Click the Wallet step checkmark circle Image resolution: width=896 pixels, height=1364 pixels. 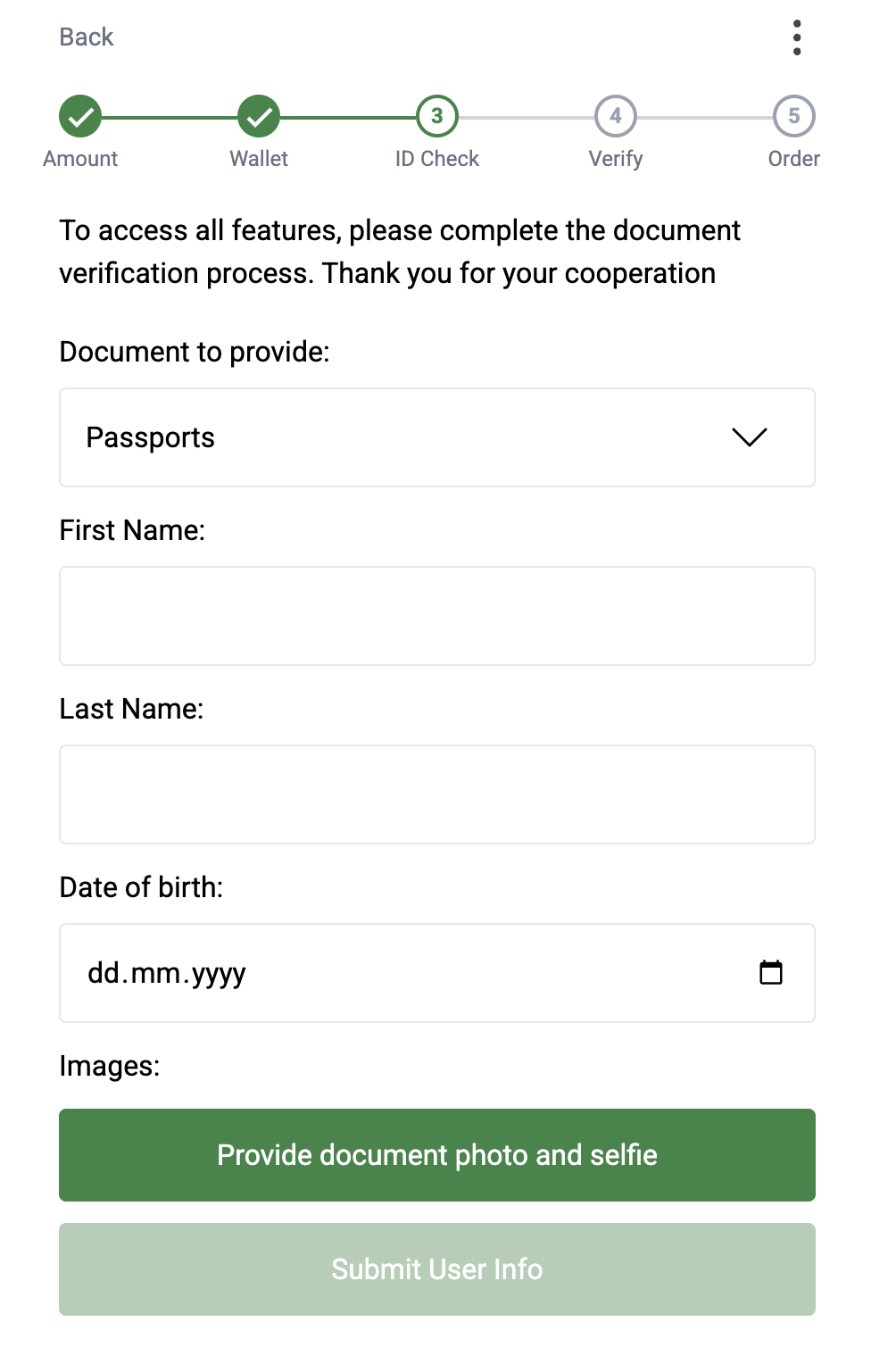259,116
